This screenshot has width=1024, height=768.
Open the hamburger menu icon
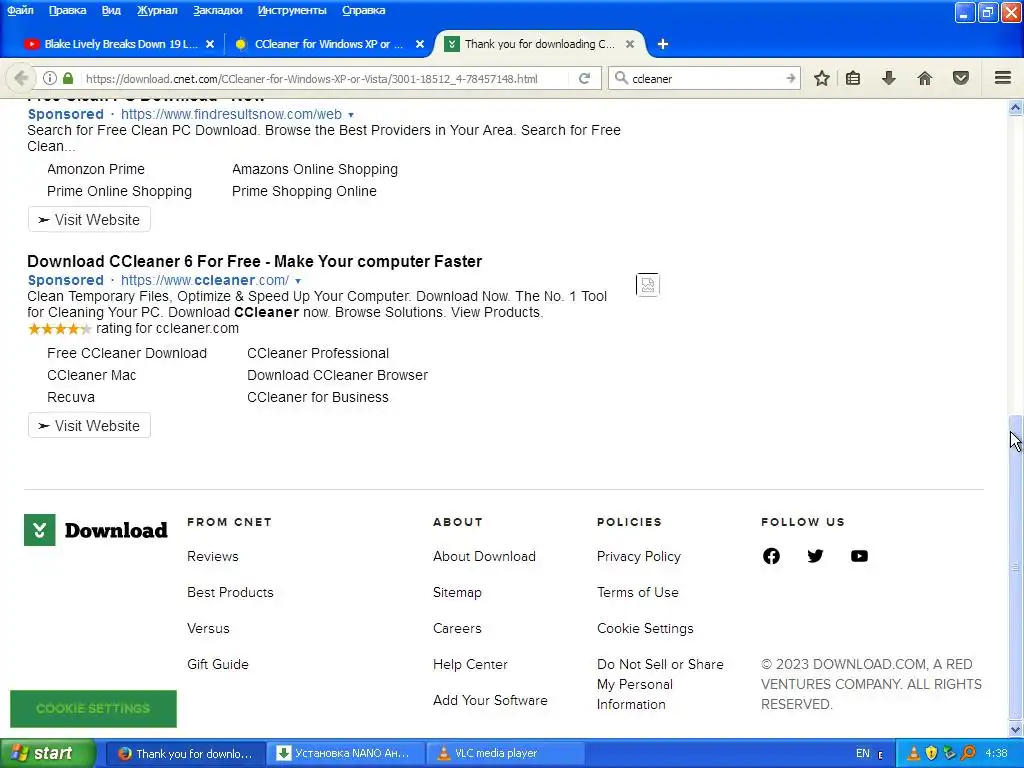tap(1003, 78)
